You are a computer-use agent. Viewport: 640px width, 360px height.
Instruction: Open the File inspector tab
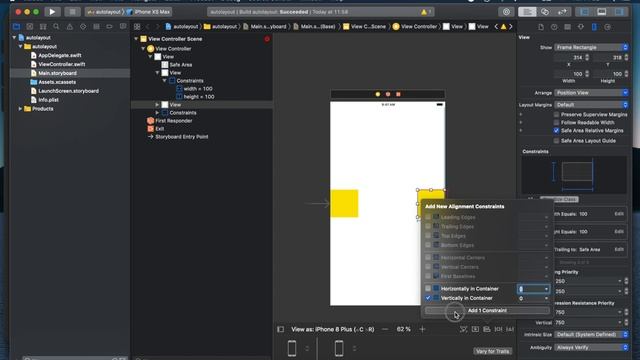pos(540,27)
